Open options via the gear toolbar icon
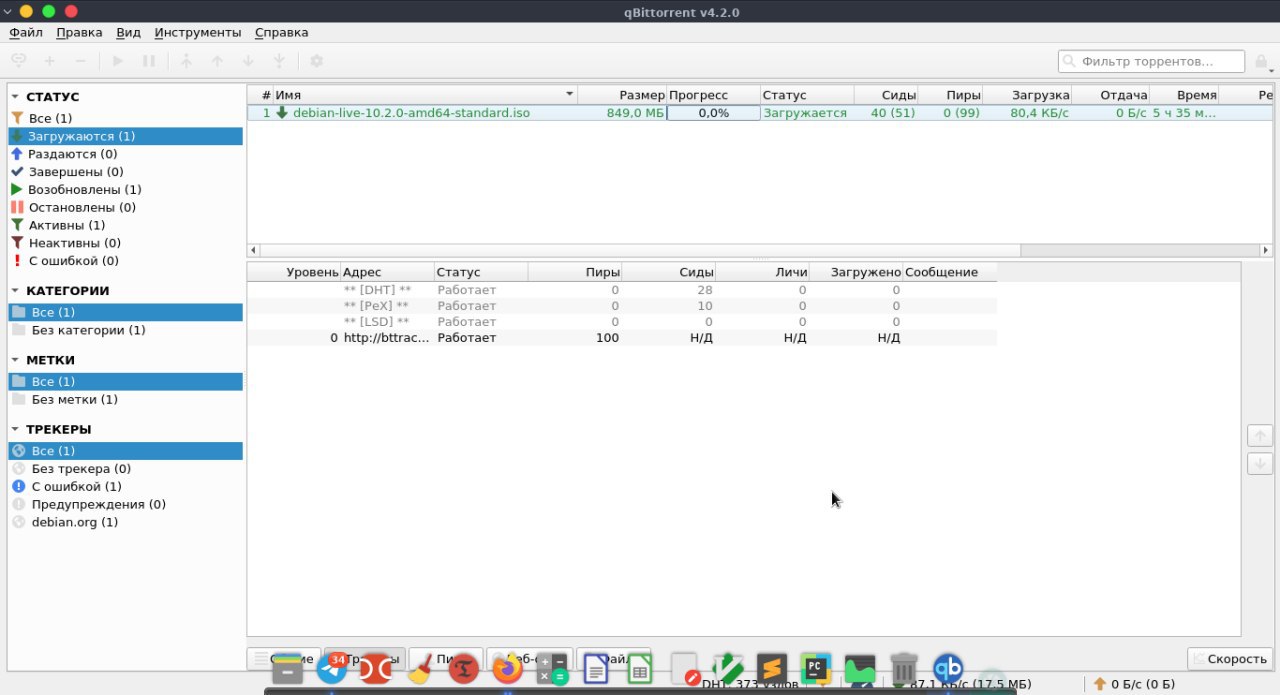 [x=317, y=61]
